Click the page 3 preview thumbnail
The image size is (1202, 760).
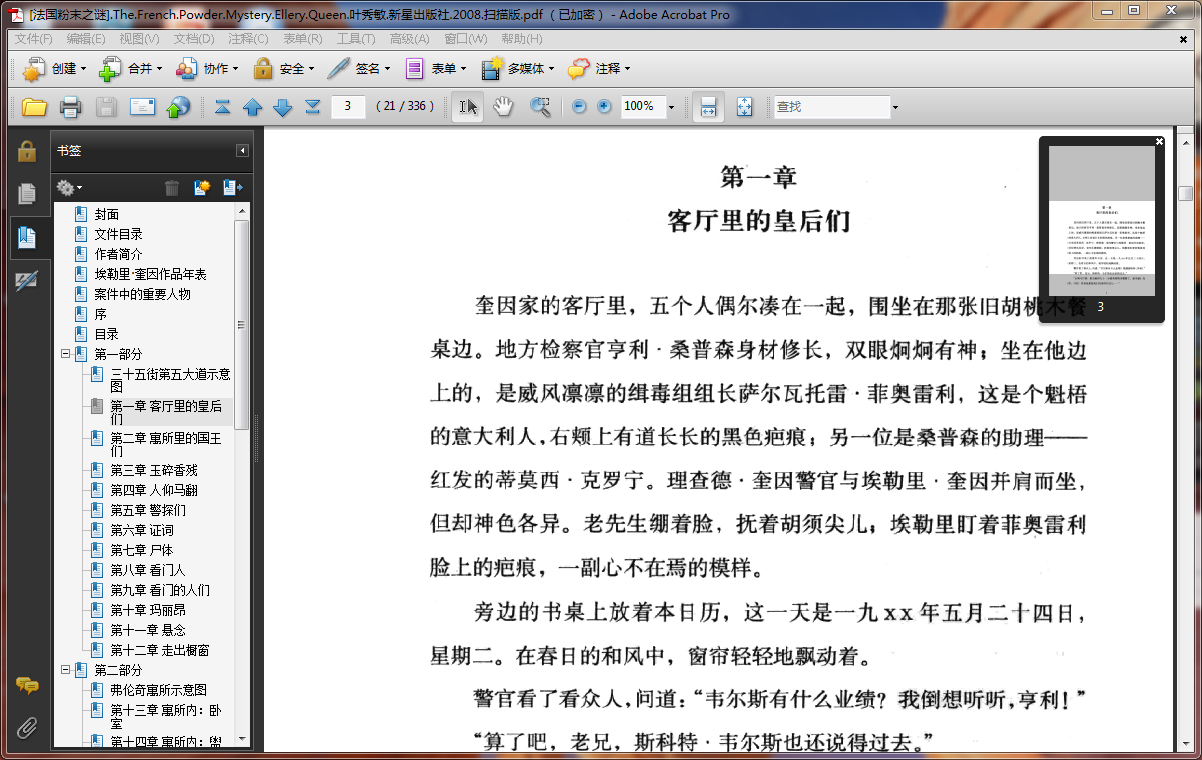[1100, 221]
